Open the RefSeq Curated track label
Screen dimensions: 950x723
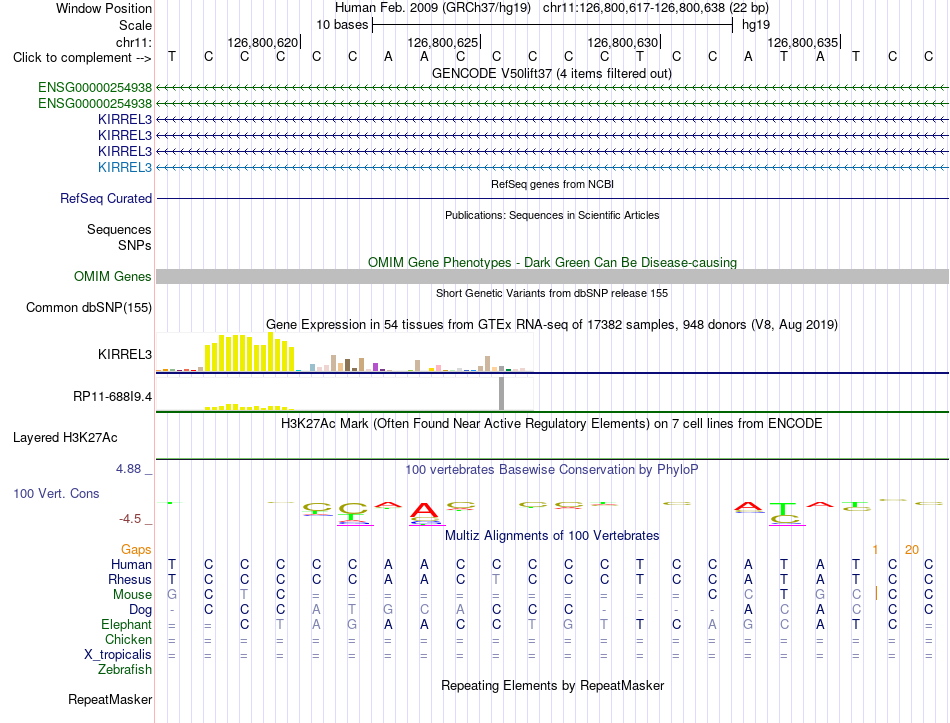click(106, 198)
